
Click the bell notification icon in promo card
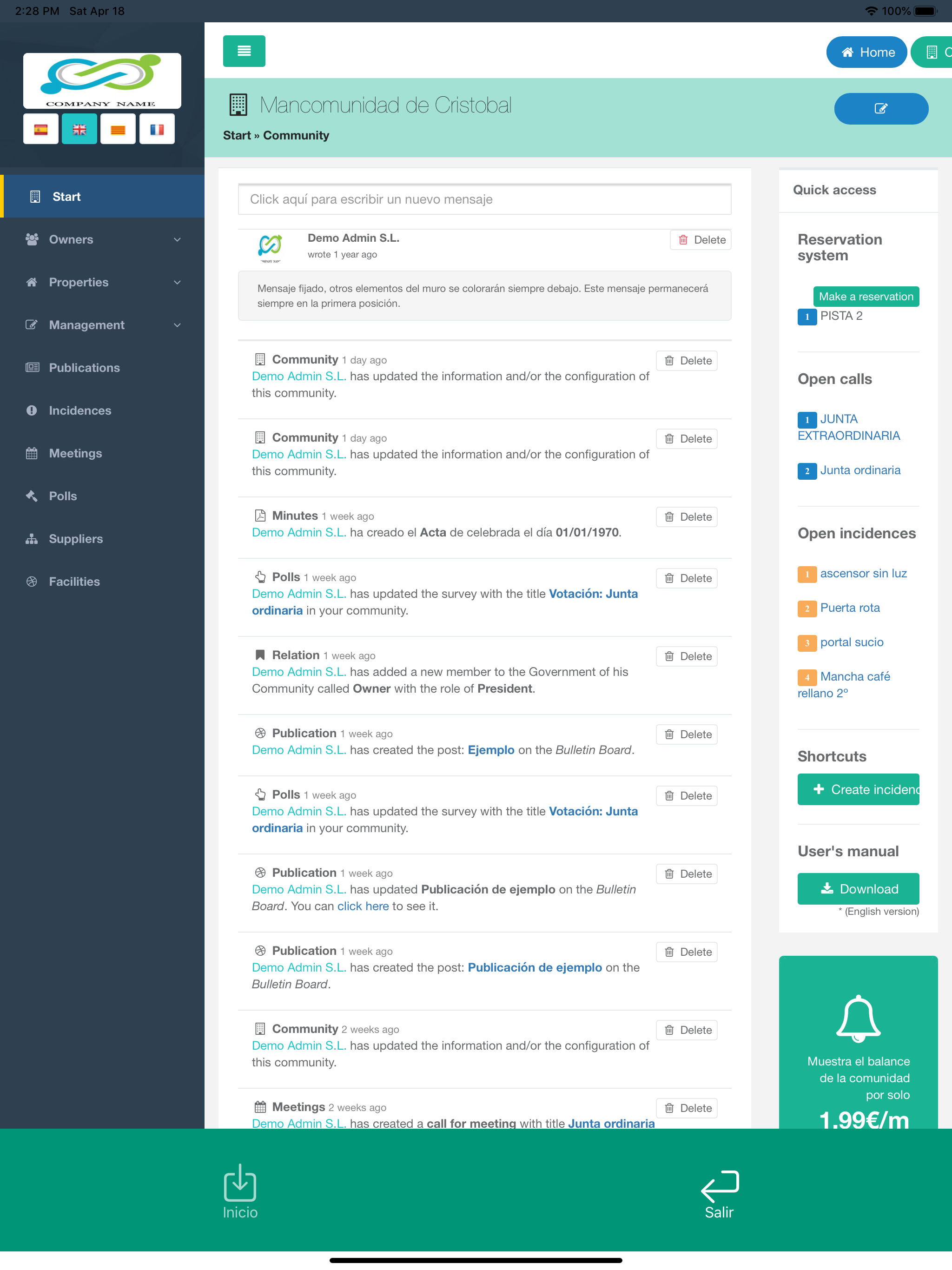858,1019
